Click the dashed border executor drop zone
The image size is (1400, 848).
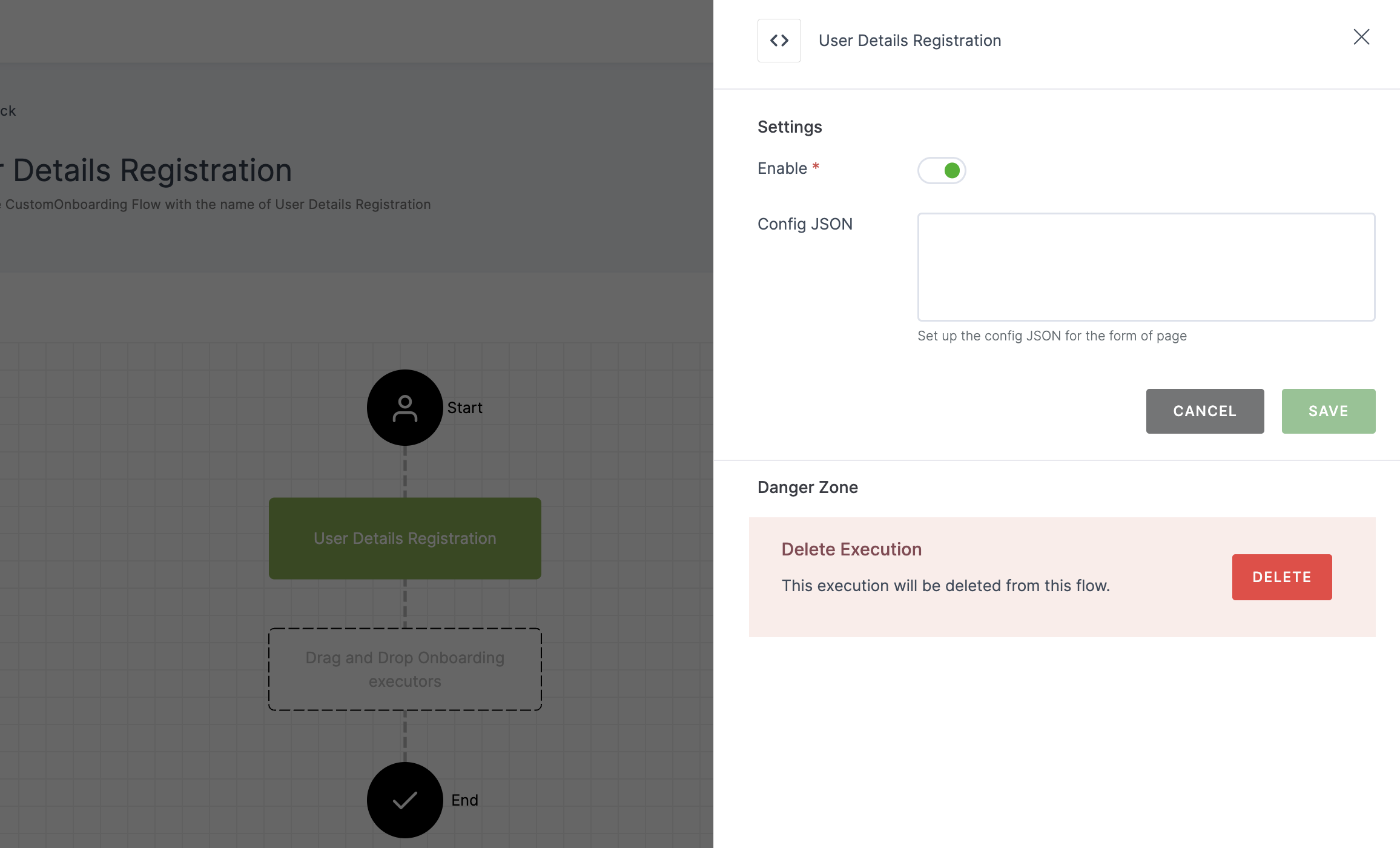pyautogui.click(x=405, y=669)
